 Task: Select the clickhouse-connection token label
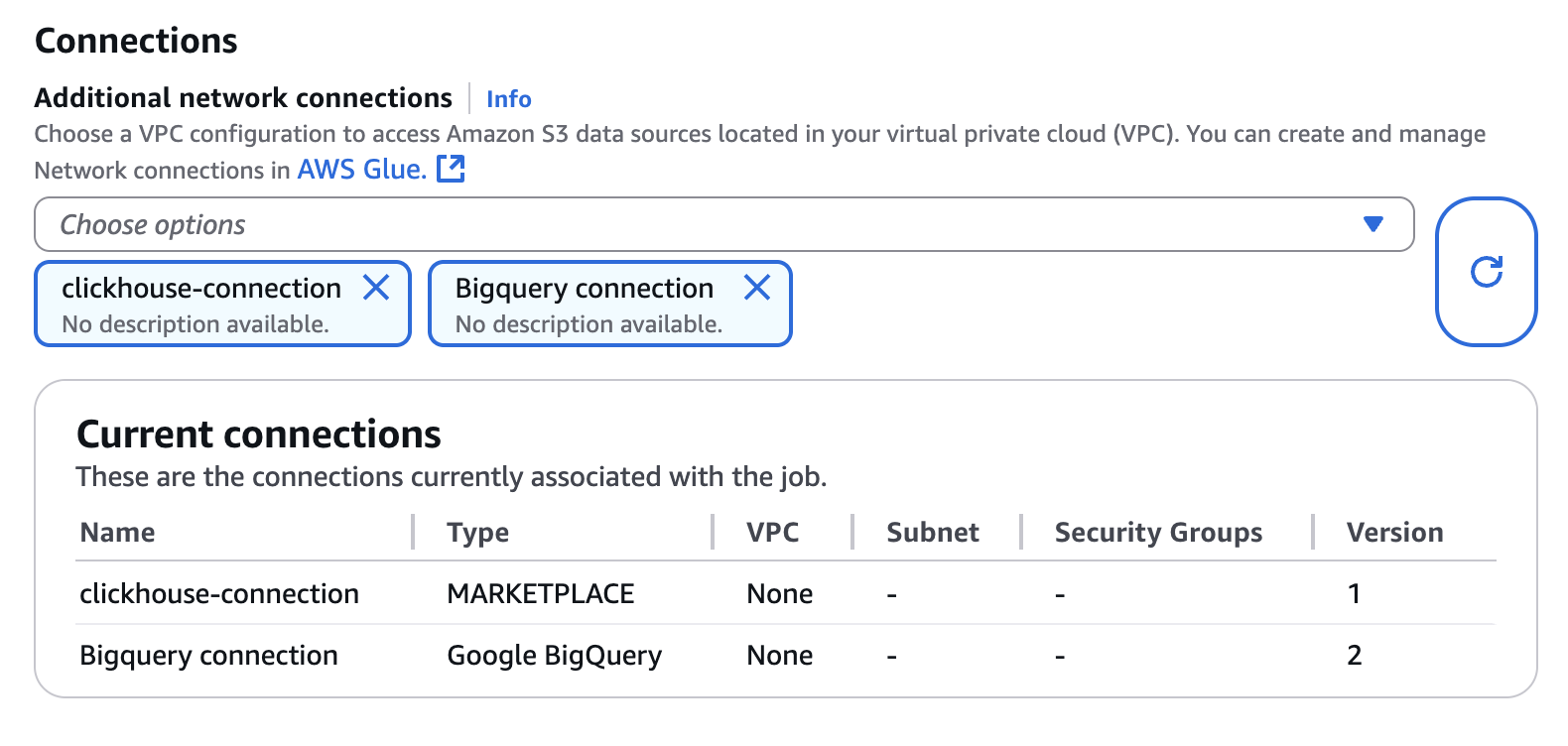pos(201,289)
